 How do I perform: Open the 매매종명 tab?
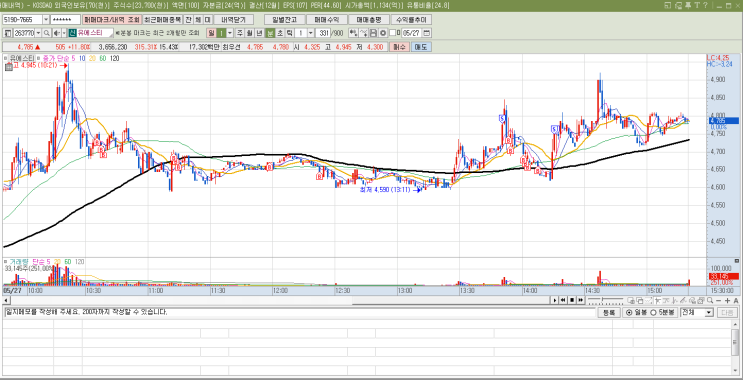pyautogui.click(x=369, y=19)
